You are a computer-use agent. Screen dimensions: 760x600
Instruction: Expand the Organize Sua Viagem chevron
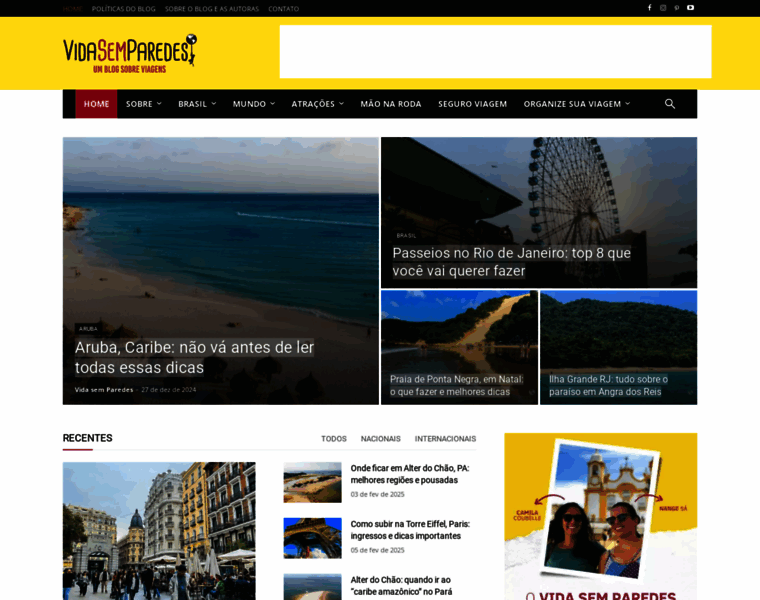pyautogui.click(x=628, y=104)
